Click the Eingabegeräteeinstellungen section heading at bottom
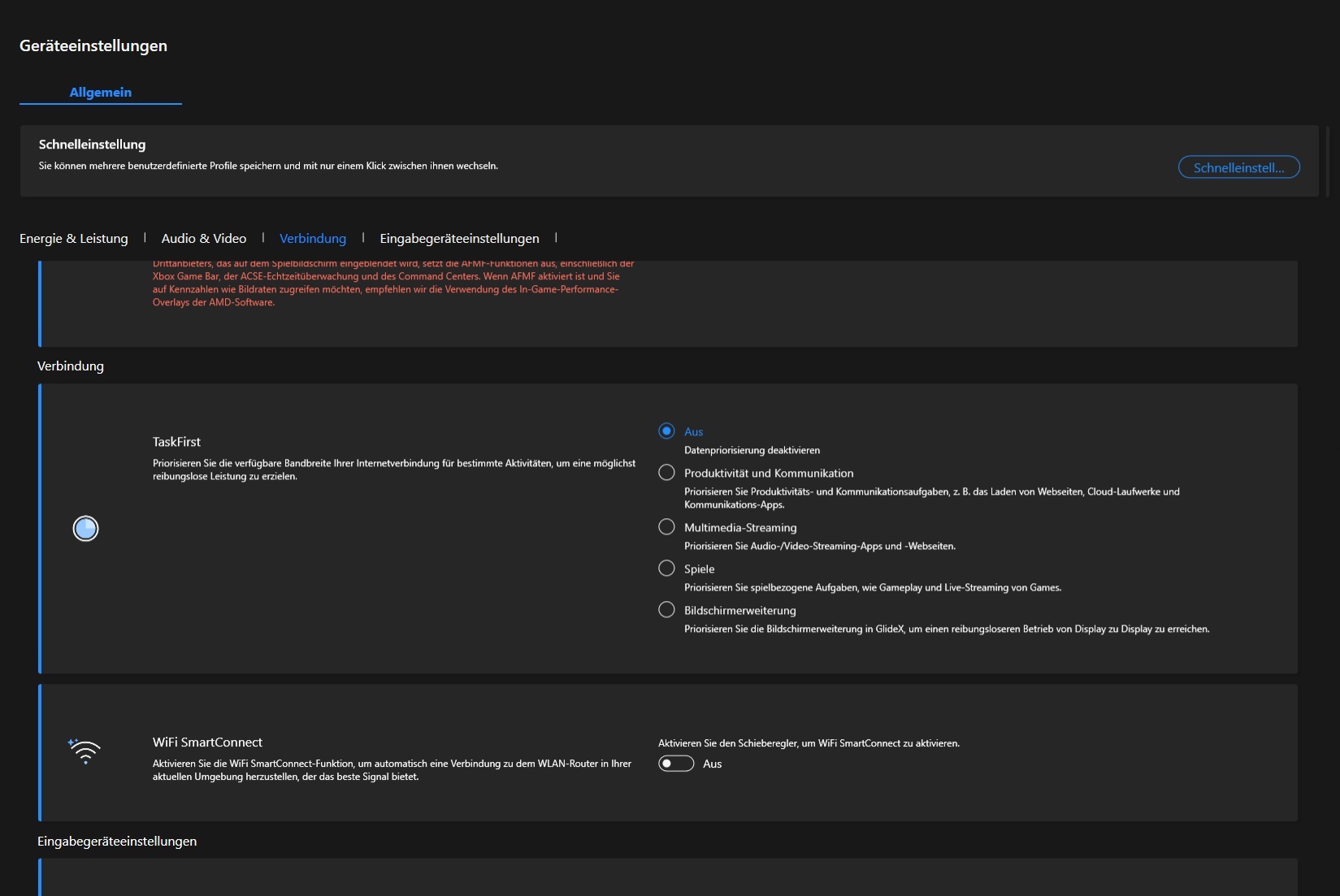Viewport: 1340px width, 896px height. tap(117, 842)
